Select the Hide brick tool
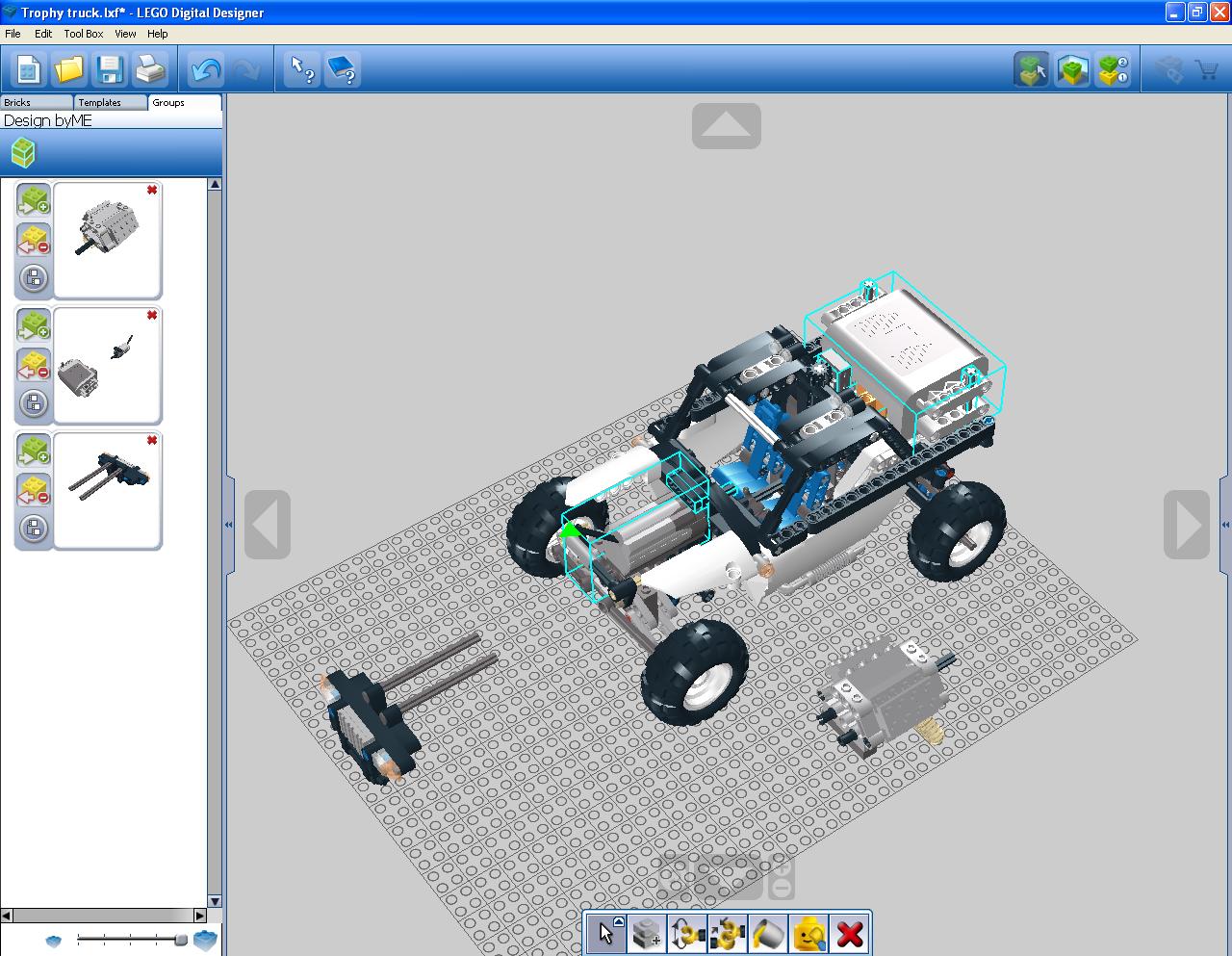Image resolution: width=1232 pixels, height=956 pixels. (808, 934)
